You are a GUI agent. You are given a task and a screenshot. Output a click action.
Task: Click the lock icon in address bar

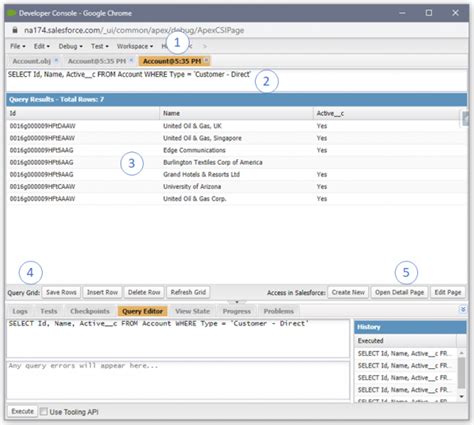[15, 30]
